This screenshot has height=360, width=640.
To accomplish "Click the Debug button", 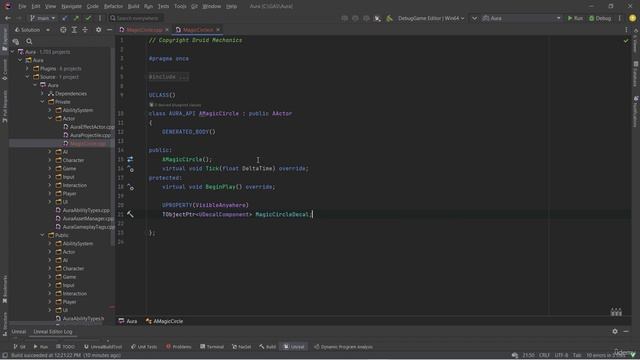I will [600, 18].
